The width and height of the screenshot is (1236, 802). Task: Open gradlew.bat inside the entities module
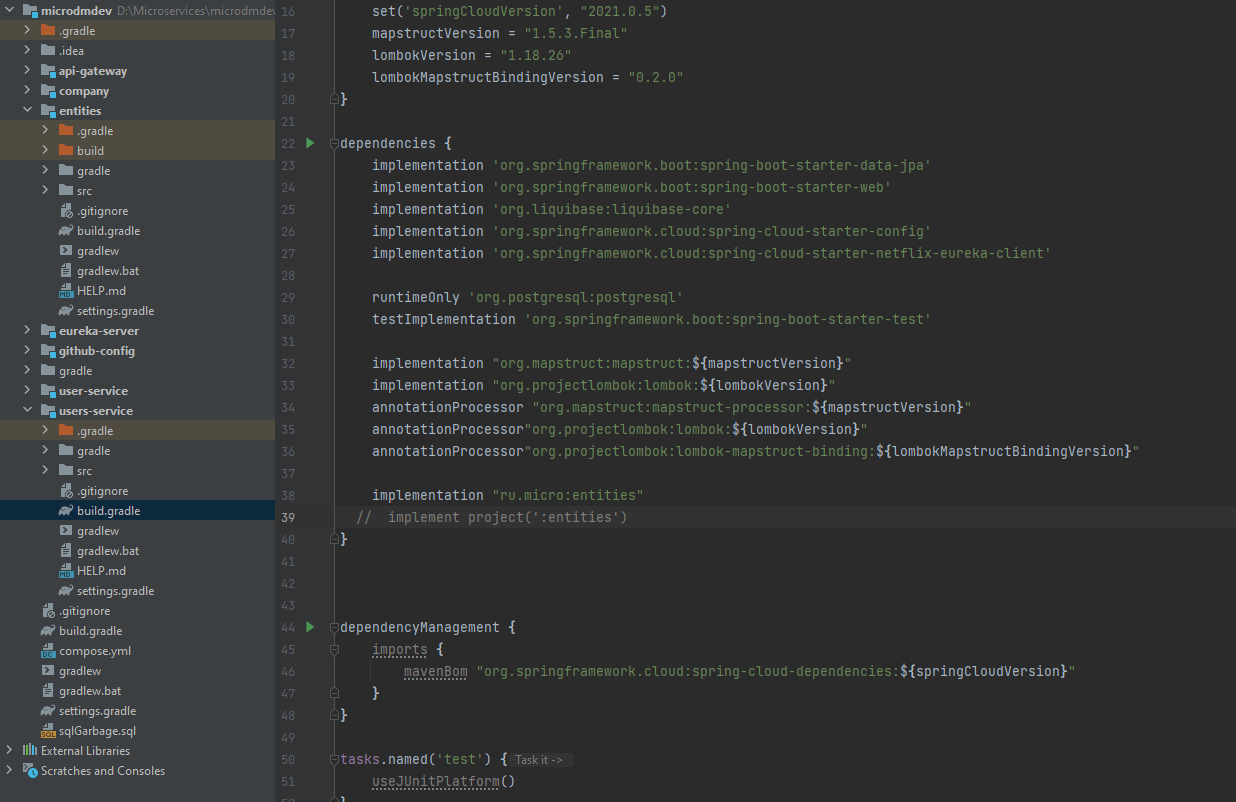[103, 270]
